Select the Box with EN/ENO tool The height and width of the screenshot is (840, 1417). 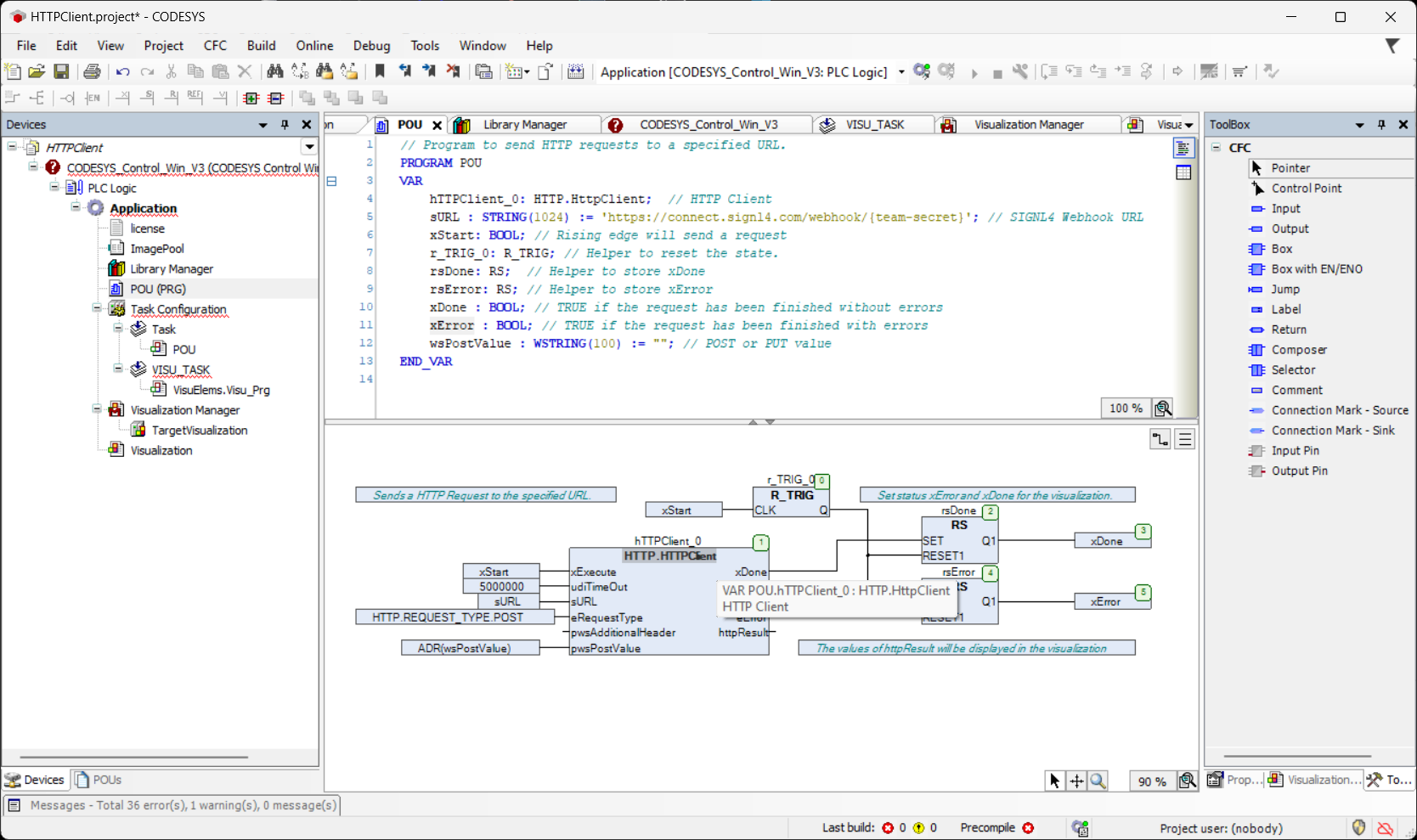click(x=1317, y=269)
